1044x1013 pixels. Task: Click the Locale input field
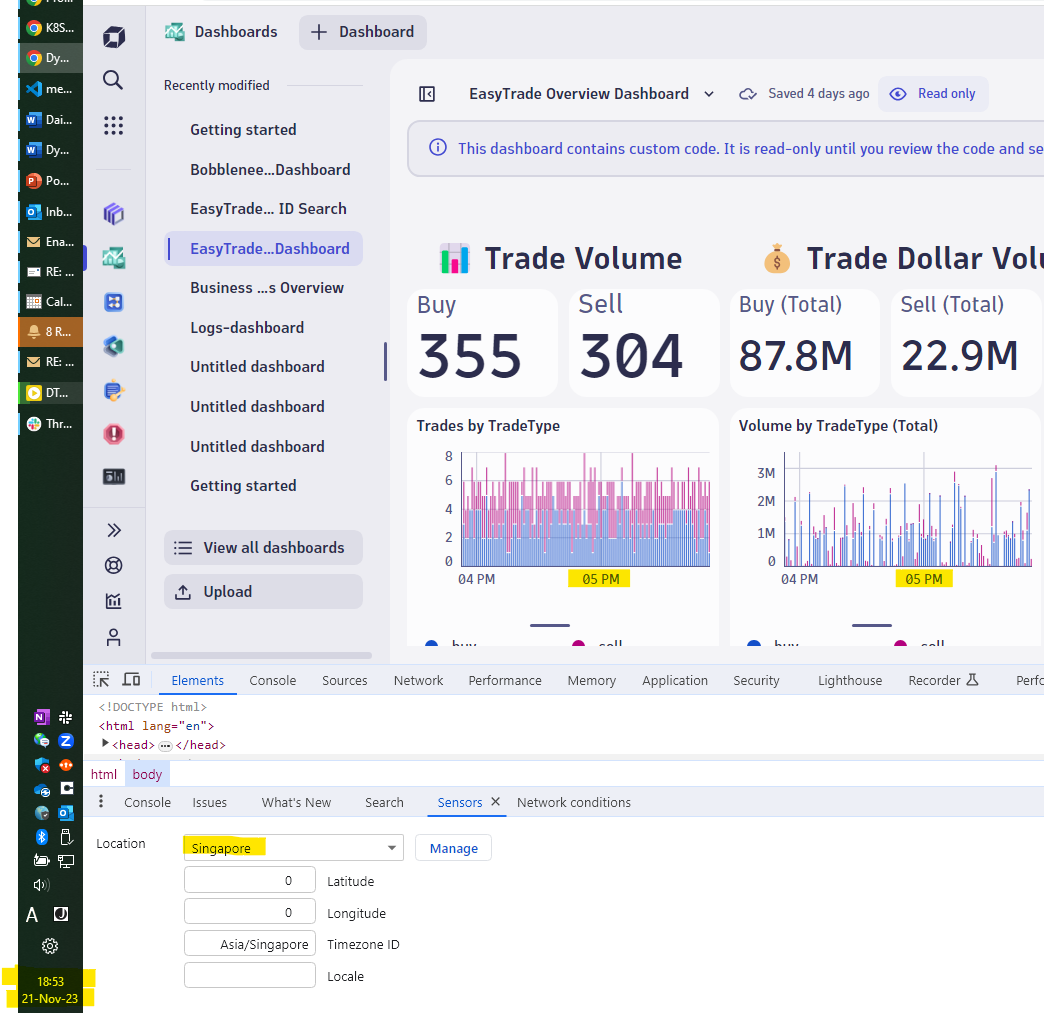(x=250, y=975)
